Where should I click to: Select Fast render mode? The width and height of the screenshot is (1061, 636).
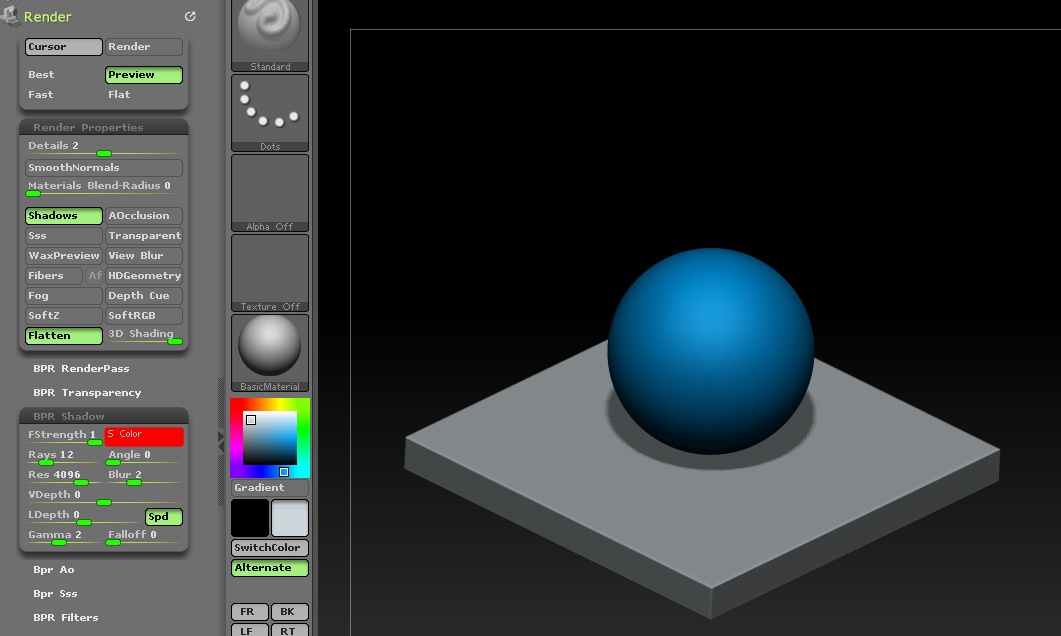(x=64, y=95)
